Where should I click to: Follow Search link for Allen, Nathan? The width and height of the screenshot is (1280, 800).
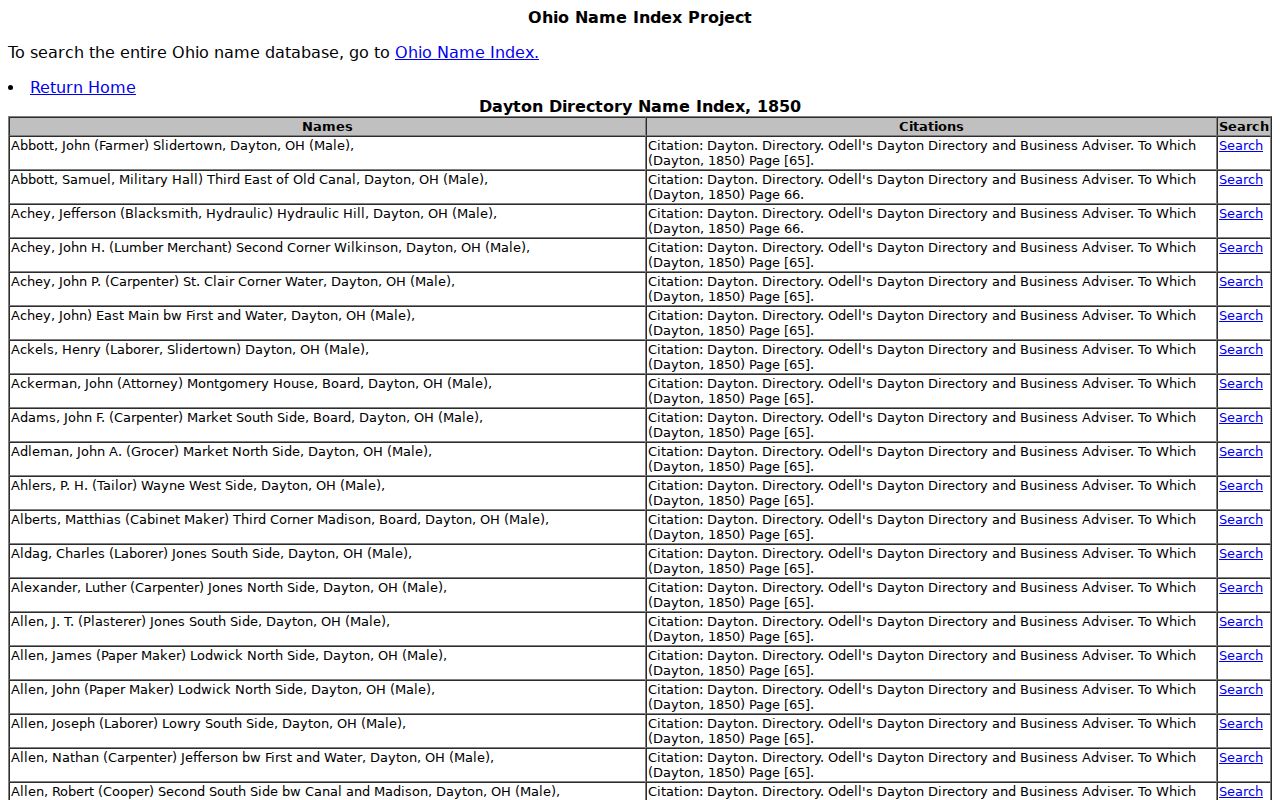click(x=1241, y=758)
